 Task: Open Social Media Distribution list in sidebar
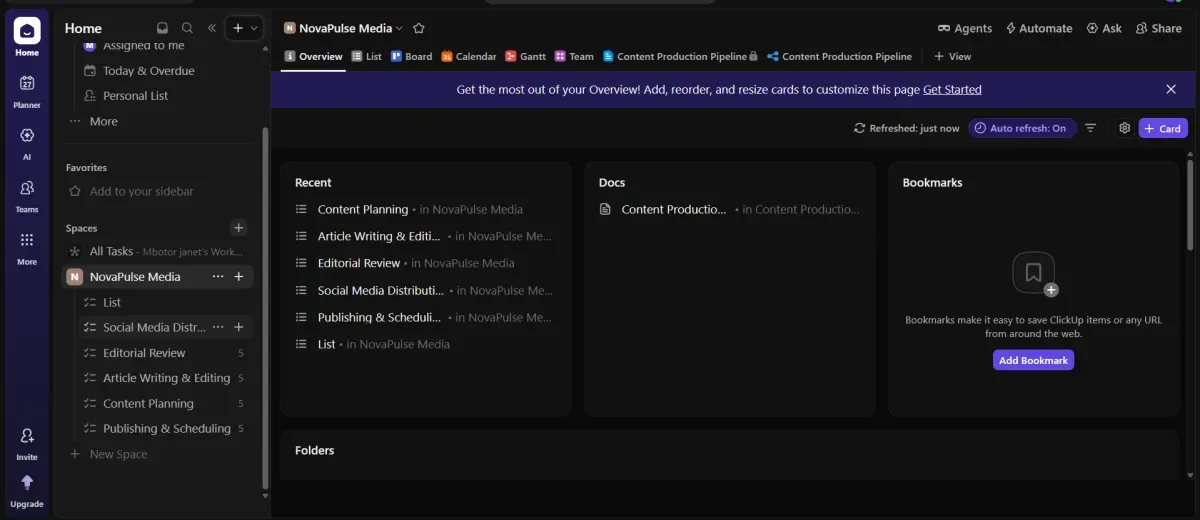(154, 327)
